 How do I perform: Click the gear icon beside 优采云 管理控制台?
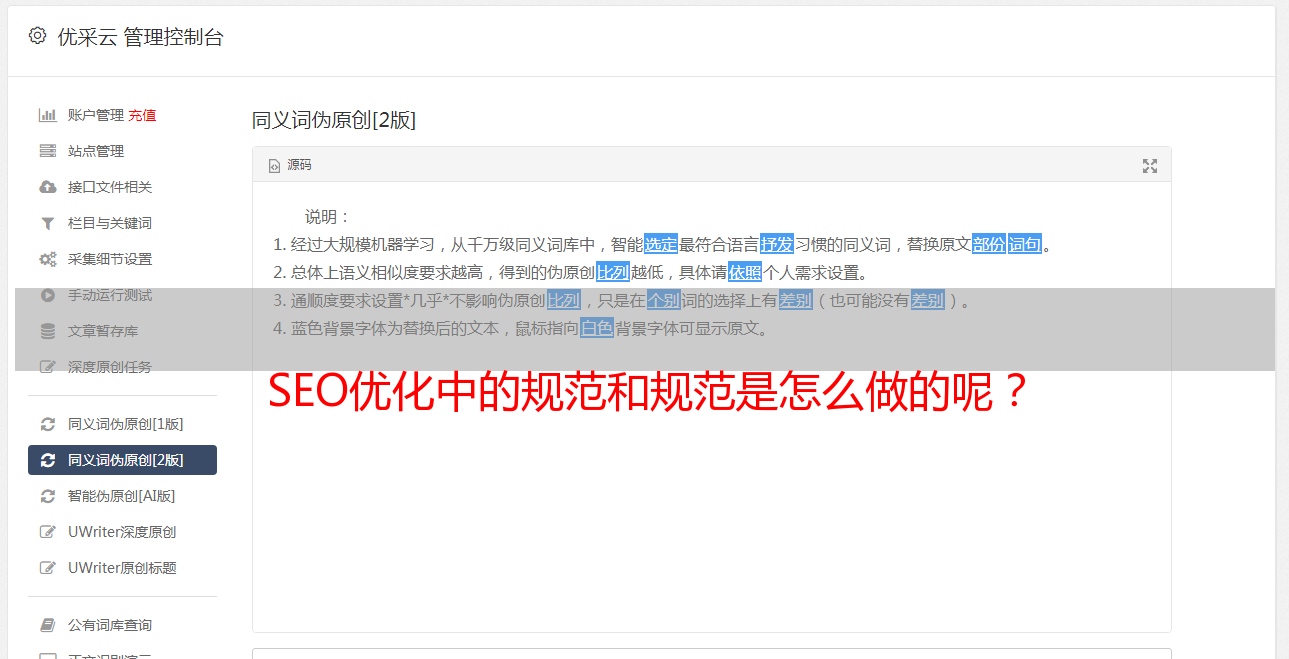tap(37, 36)
